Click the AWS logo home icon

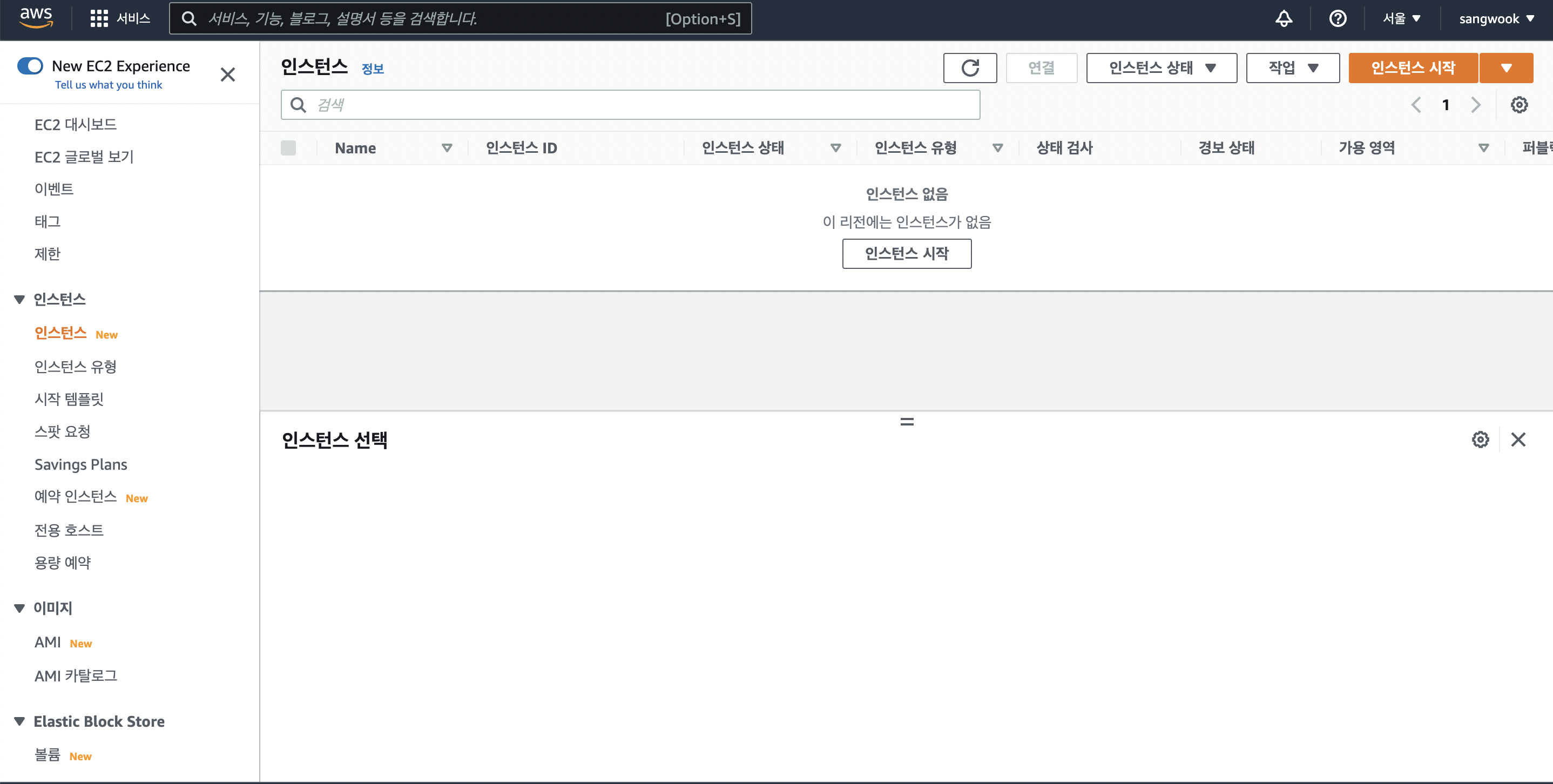(x=36, y=18)
